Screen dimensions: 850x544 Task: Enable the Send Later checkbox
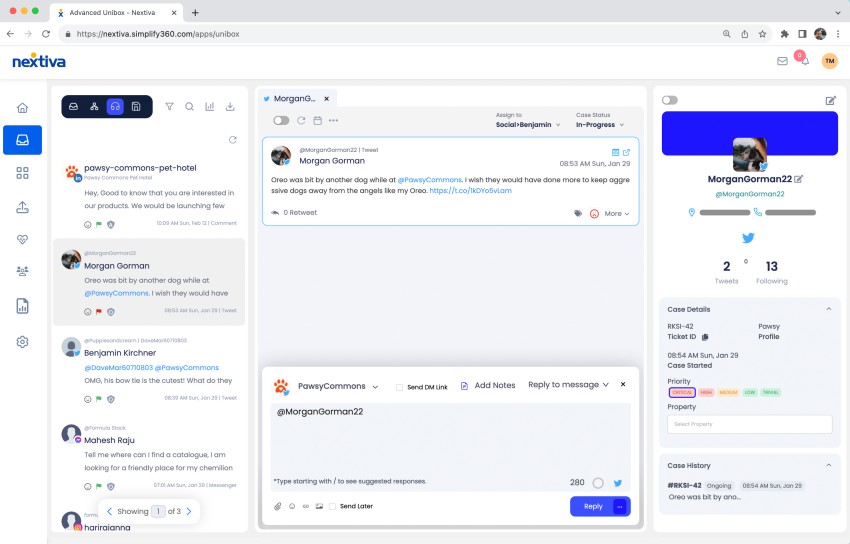[332, 506]
